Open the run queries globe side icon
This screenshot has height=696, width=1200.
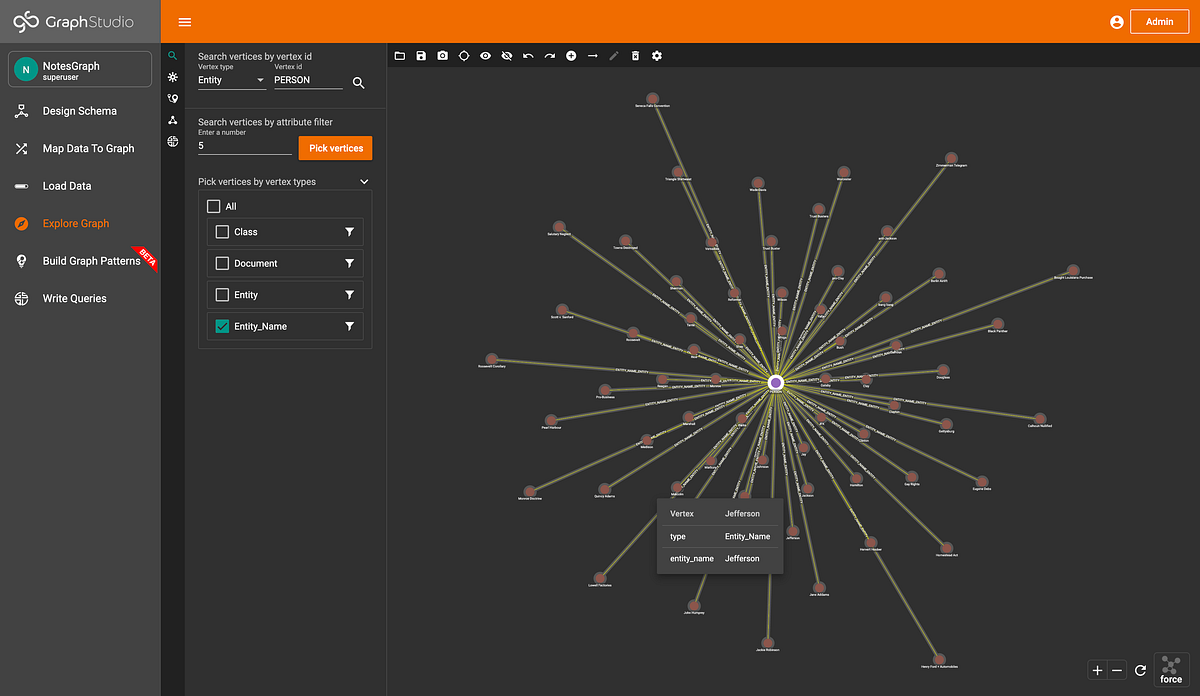click(173, 141)
